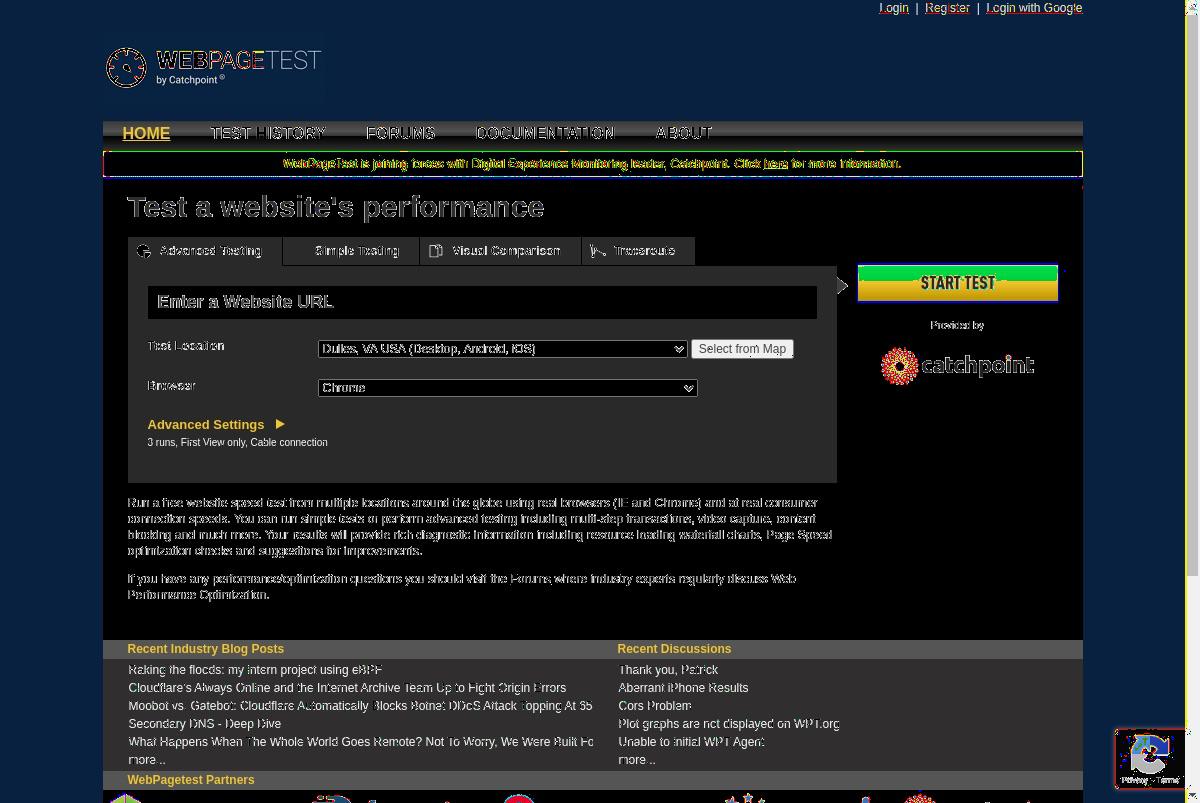Click Login with Google link
This screenshot has height=803, width=1200.
[x=1034, y=8]
